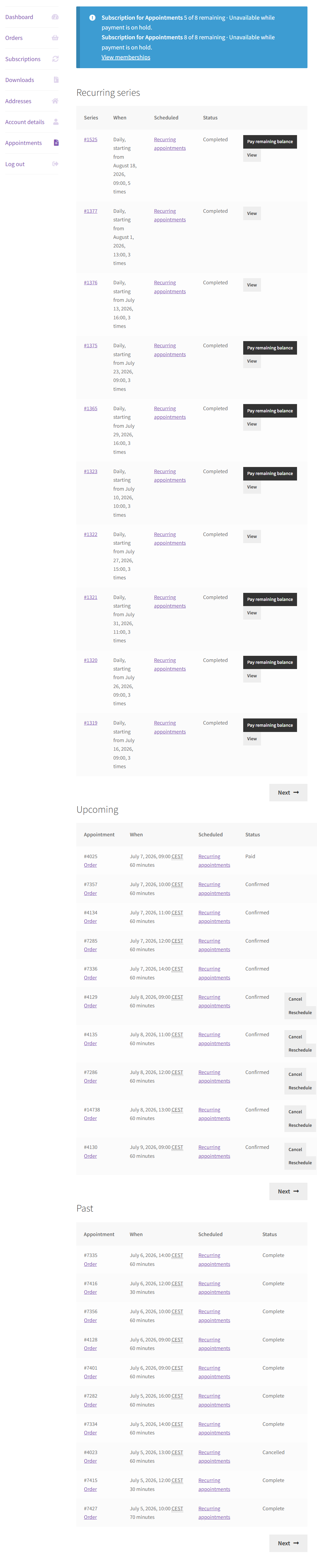The width and height of the screenshot is (317, 1568).
Task: Pay remaining balance for series #1365
Action: (270, 411)
